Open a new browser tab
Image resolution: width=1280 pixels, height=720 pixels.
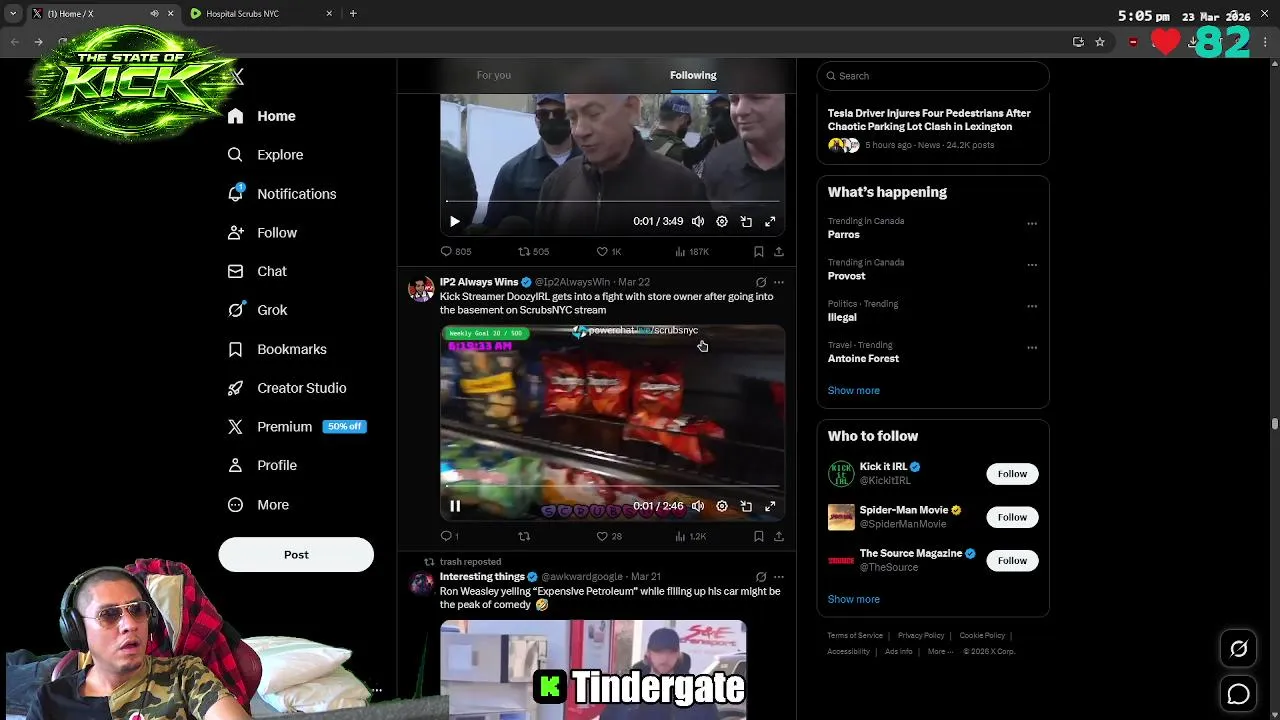point(353,14)
